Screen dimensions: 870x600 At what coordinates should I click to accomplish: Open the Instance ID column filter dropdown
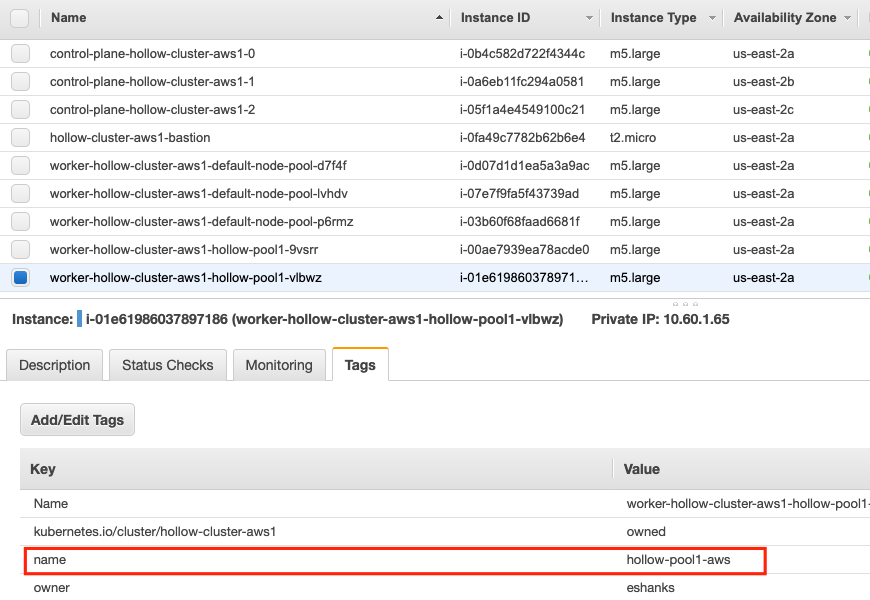tap(588, 18)
